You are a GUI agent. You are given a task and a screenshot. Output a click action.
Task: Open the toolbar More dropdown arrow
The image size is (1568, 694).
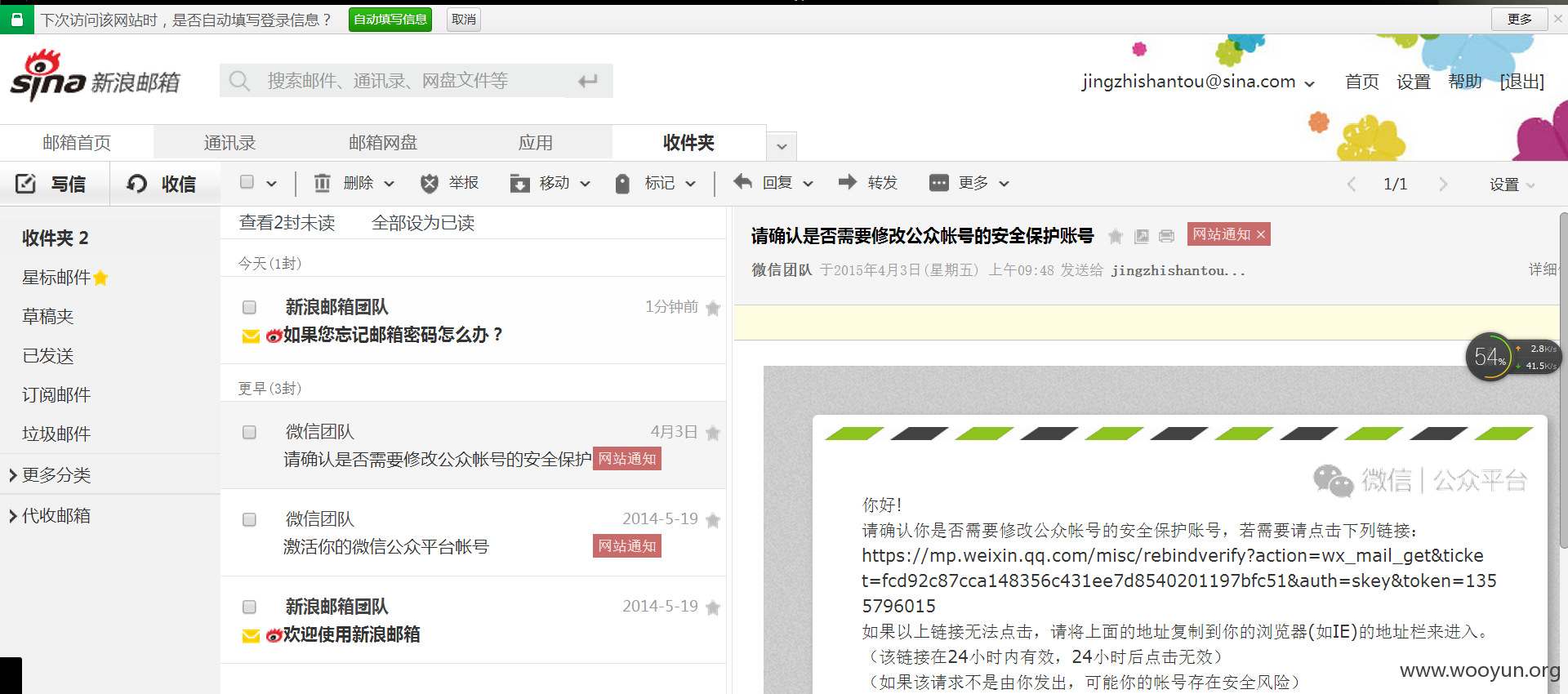point(1004,184)
